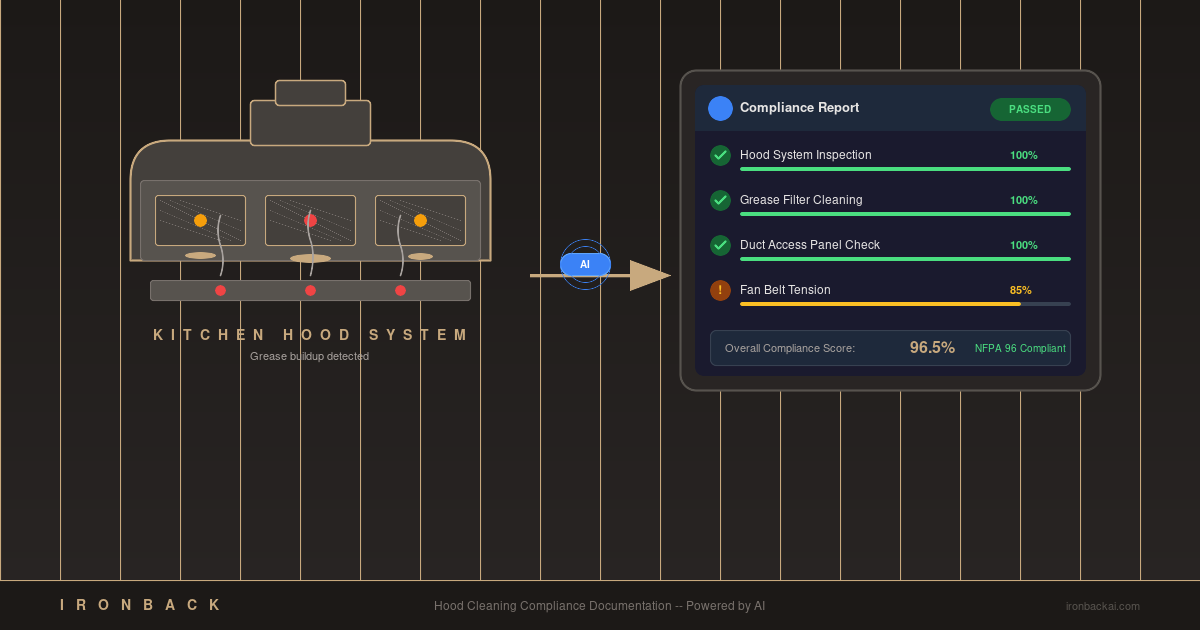Select the Compliance Report title
This screenshot has width=1200, height=630.
coord(799,108)
